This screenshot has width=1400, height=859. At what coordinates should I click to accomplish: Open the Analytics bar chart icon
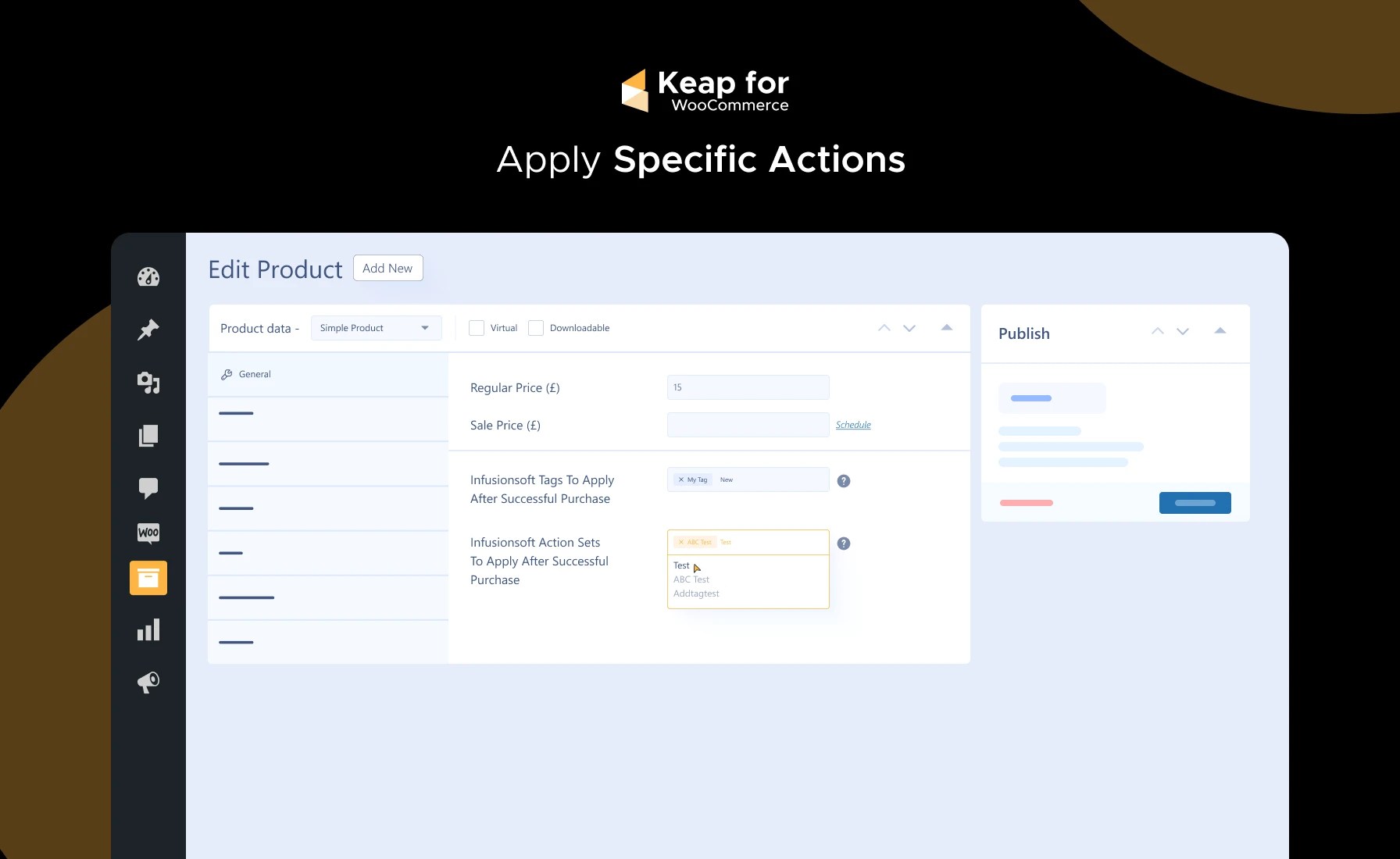click(x=148, y=629)
